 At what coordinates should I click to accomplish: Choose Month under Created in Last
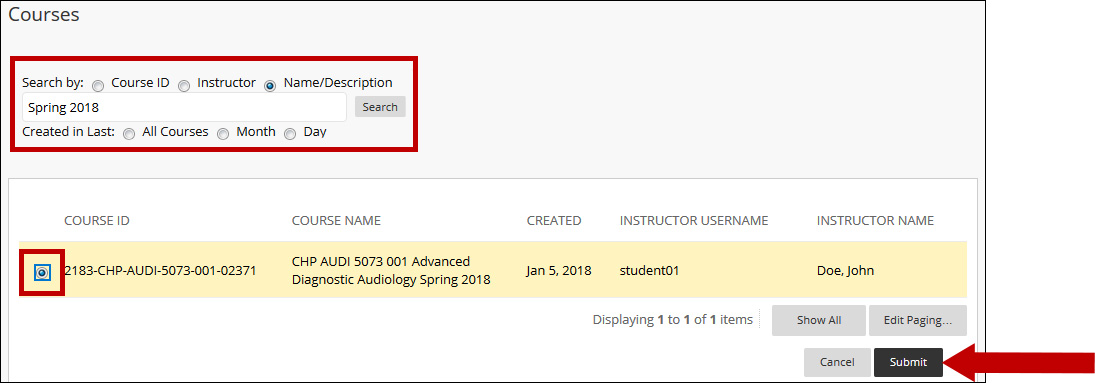pos(223,134)
